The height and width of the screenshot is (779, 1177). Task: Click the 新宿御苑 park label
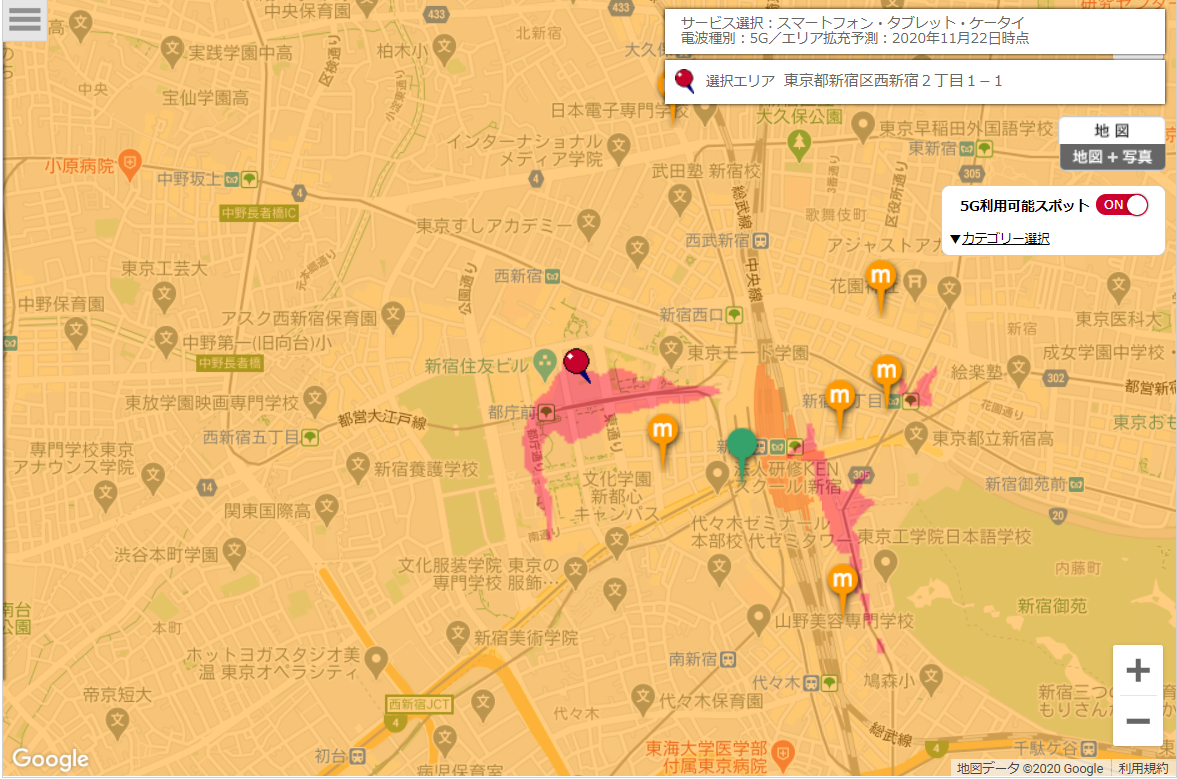click(1052, 606)
